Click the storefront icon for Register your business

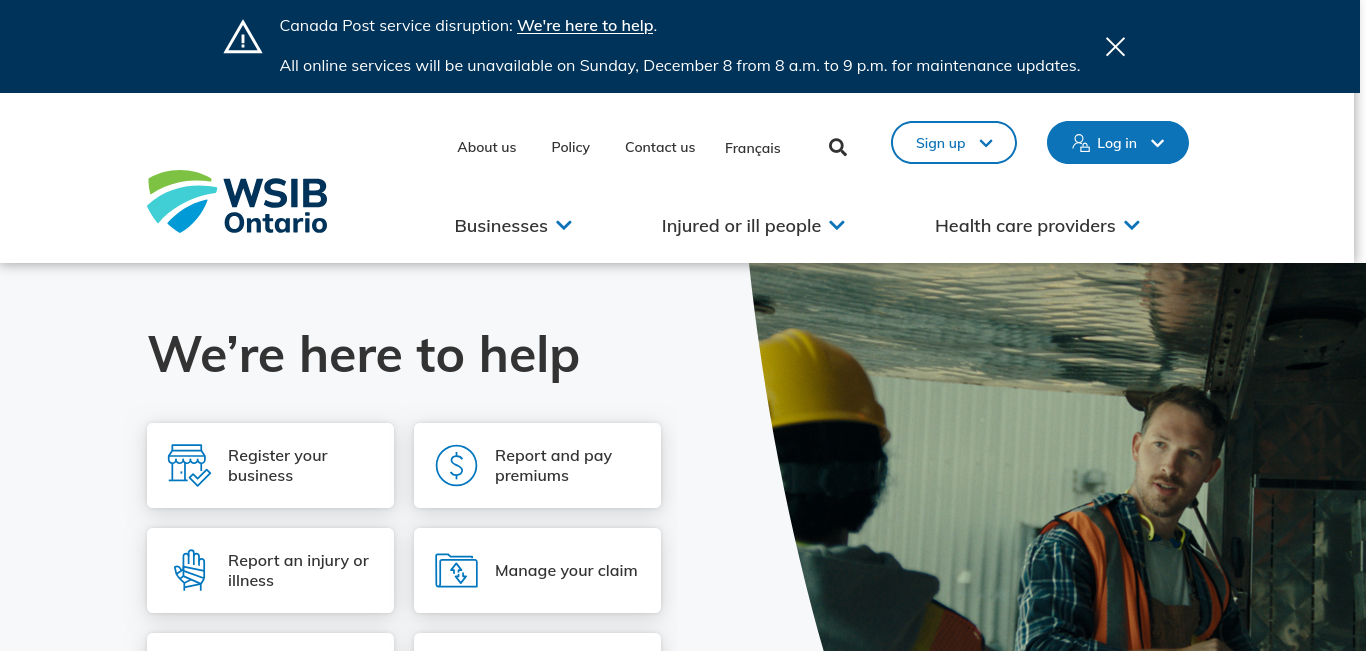coord(189,465)
